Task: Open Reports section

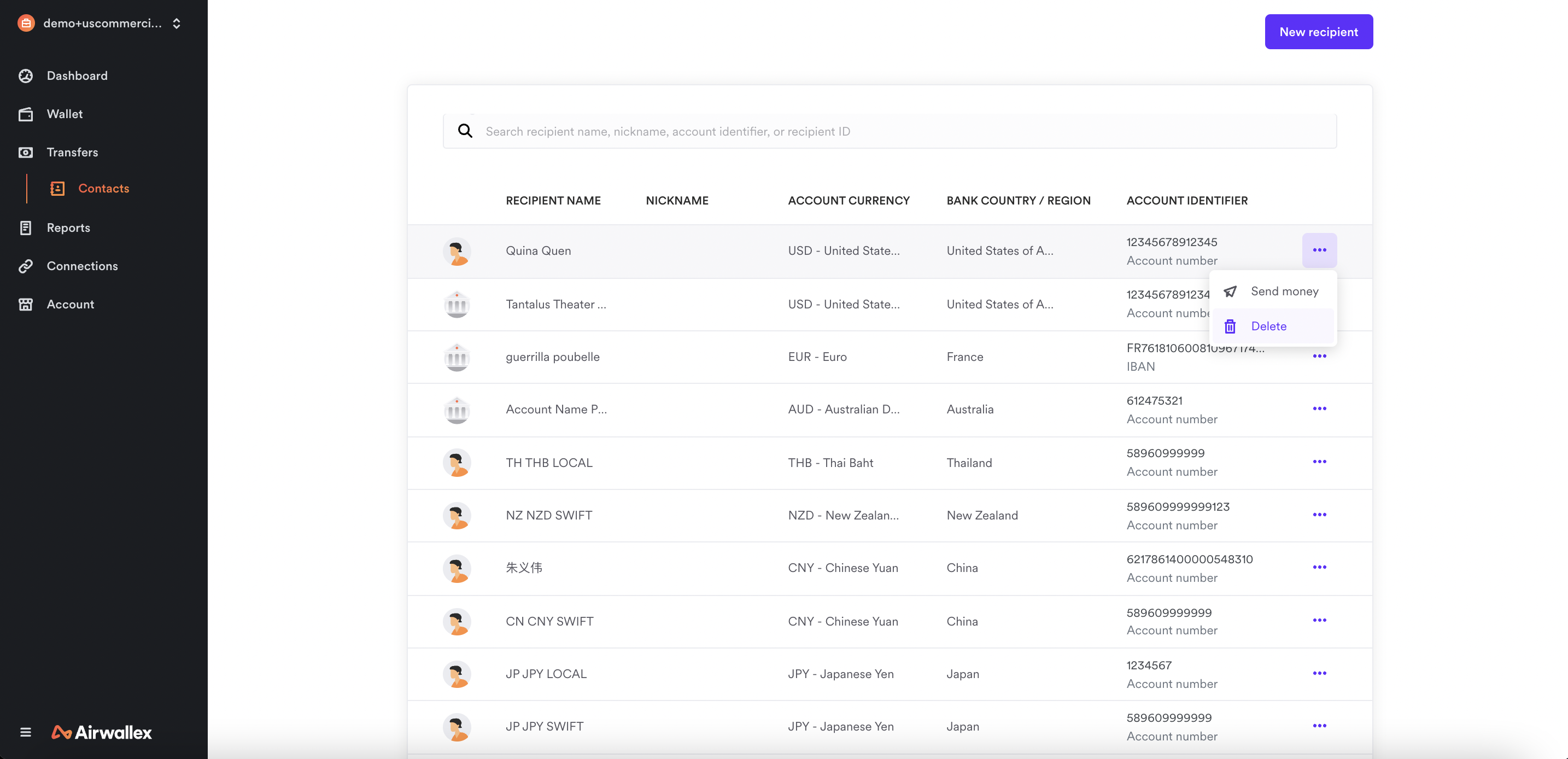Action: 68,228
